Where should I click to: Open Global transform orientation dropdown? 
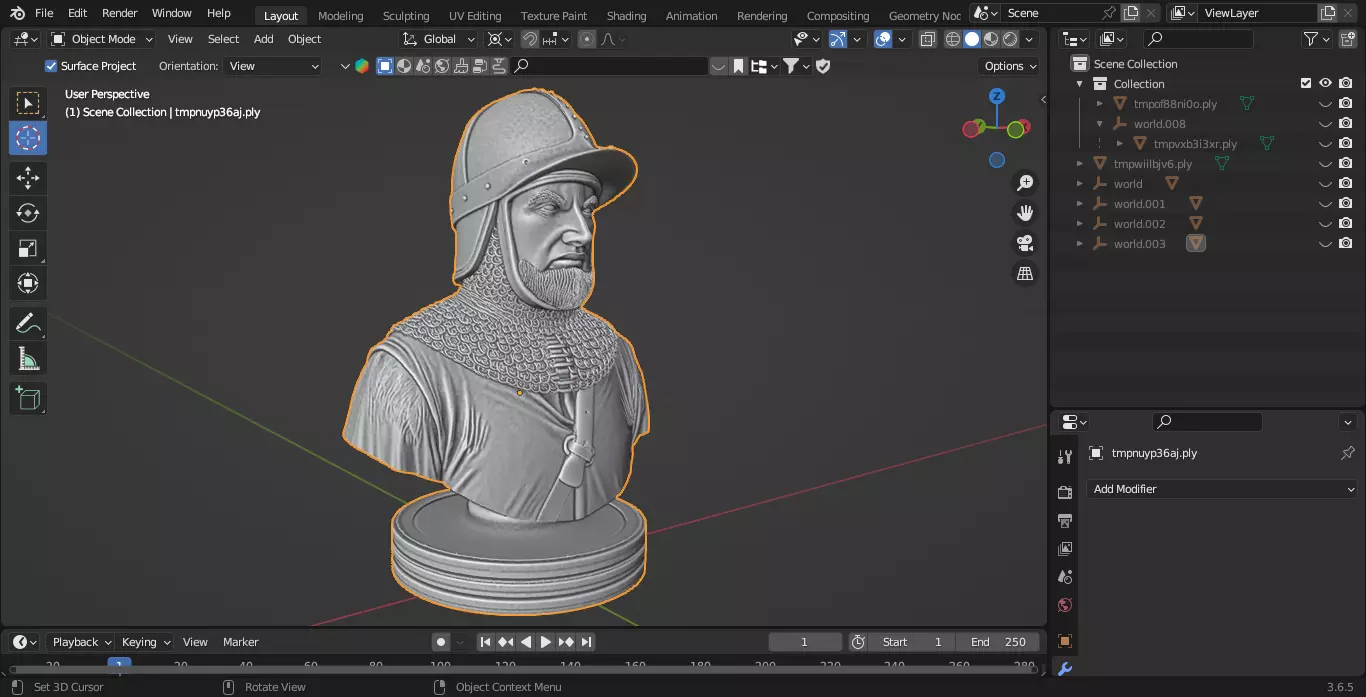[x=440, y=39]
